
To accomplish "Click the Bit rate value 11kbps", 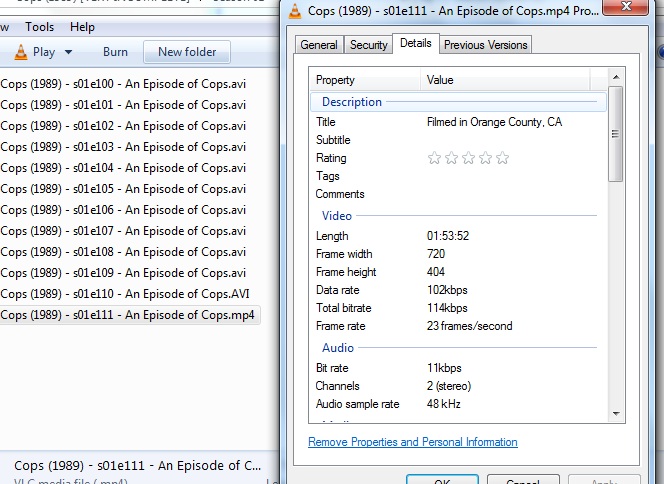I will tap(444, 368).
